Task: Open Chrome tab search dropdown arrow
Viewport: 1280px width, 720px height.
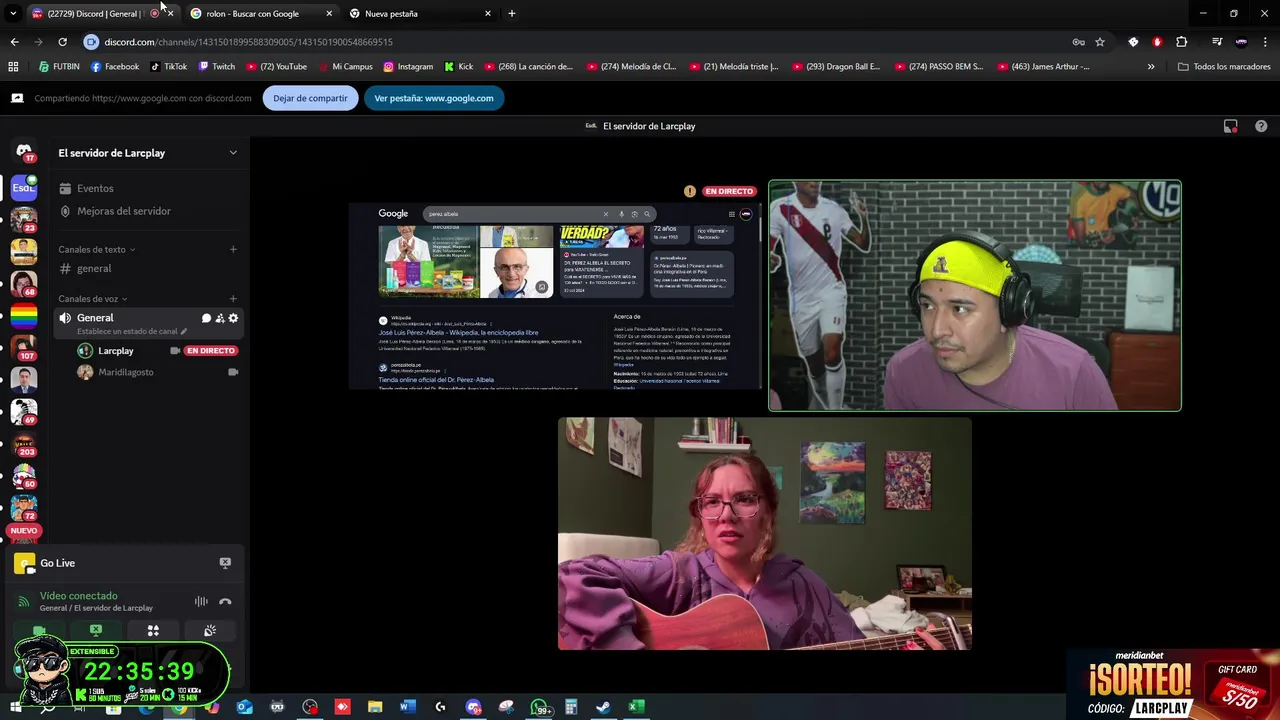Action: tap(13, 14)
